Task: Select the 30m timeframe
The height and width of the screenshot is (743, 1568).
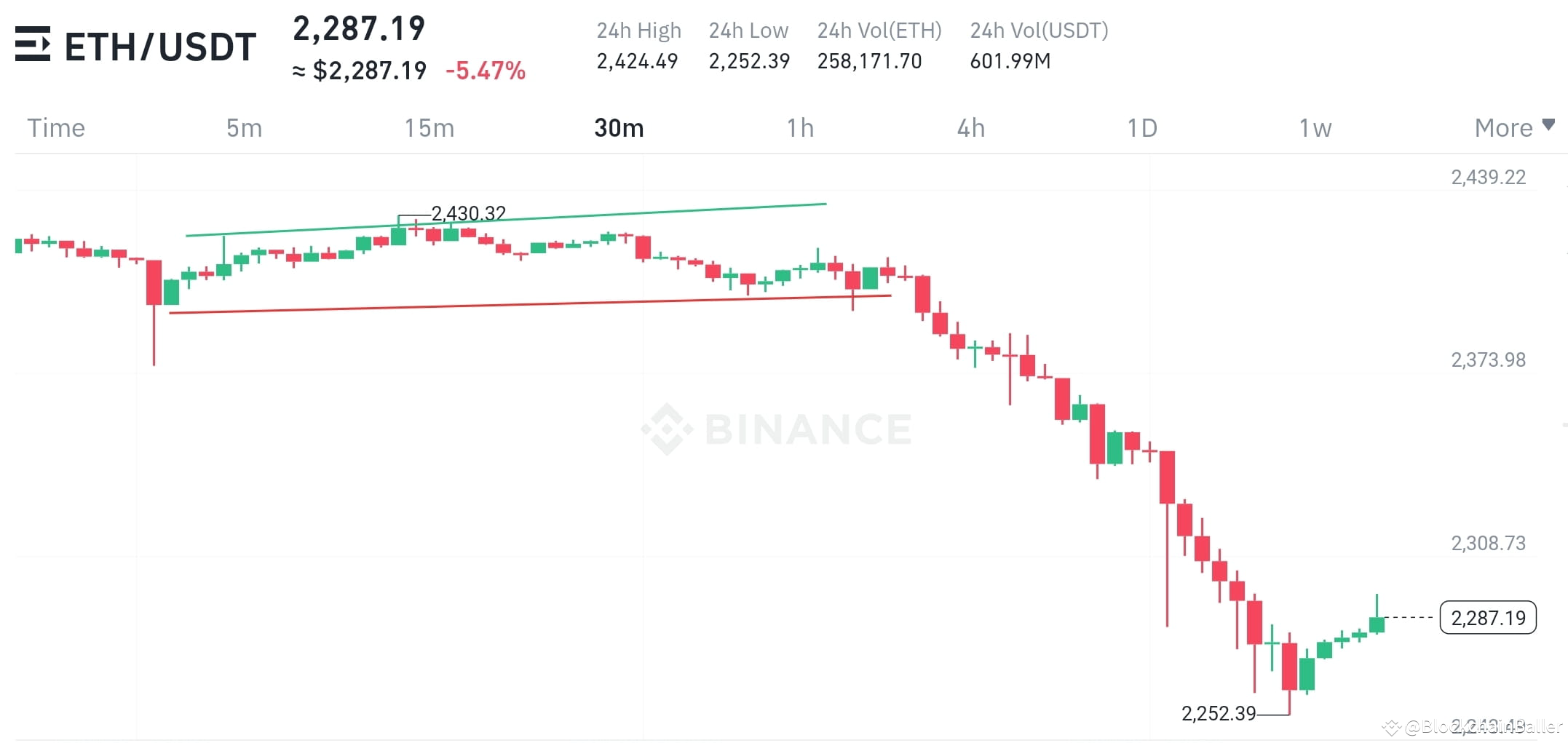Action: [617, 128]
